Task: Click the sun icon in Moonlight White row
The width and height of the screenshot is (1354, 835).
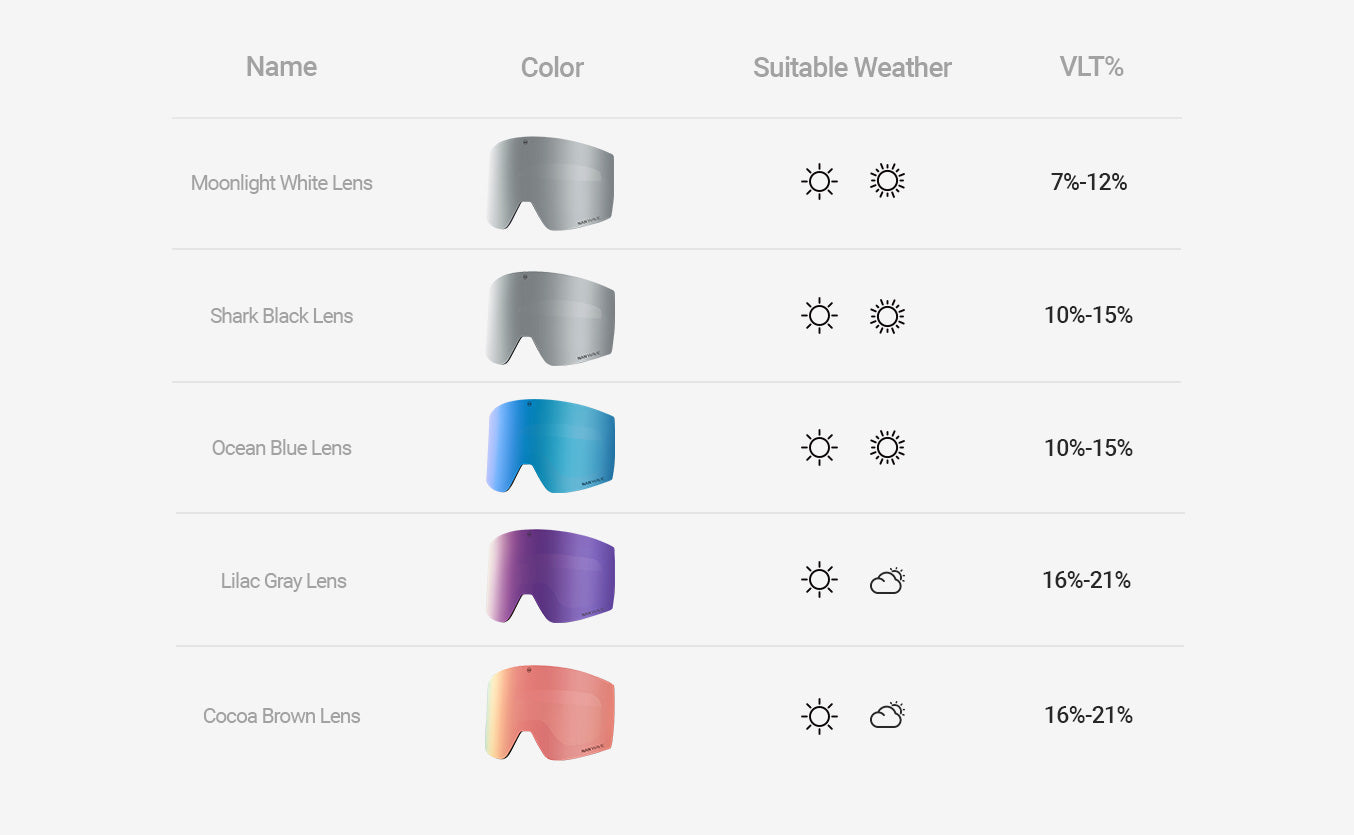Action: (819, 182)
